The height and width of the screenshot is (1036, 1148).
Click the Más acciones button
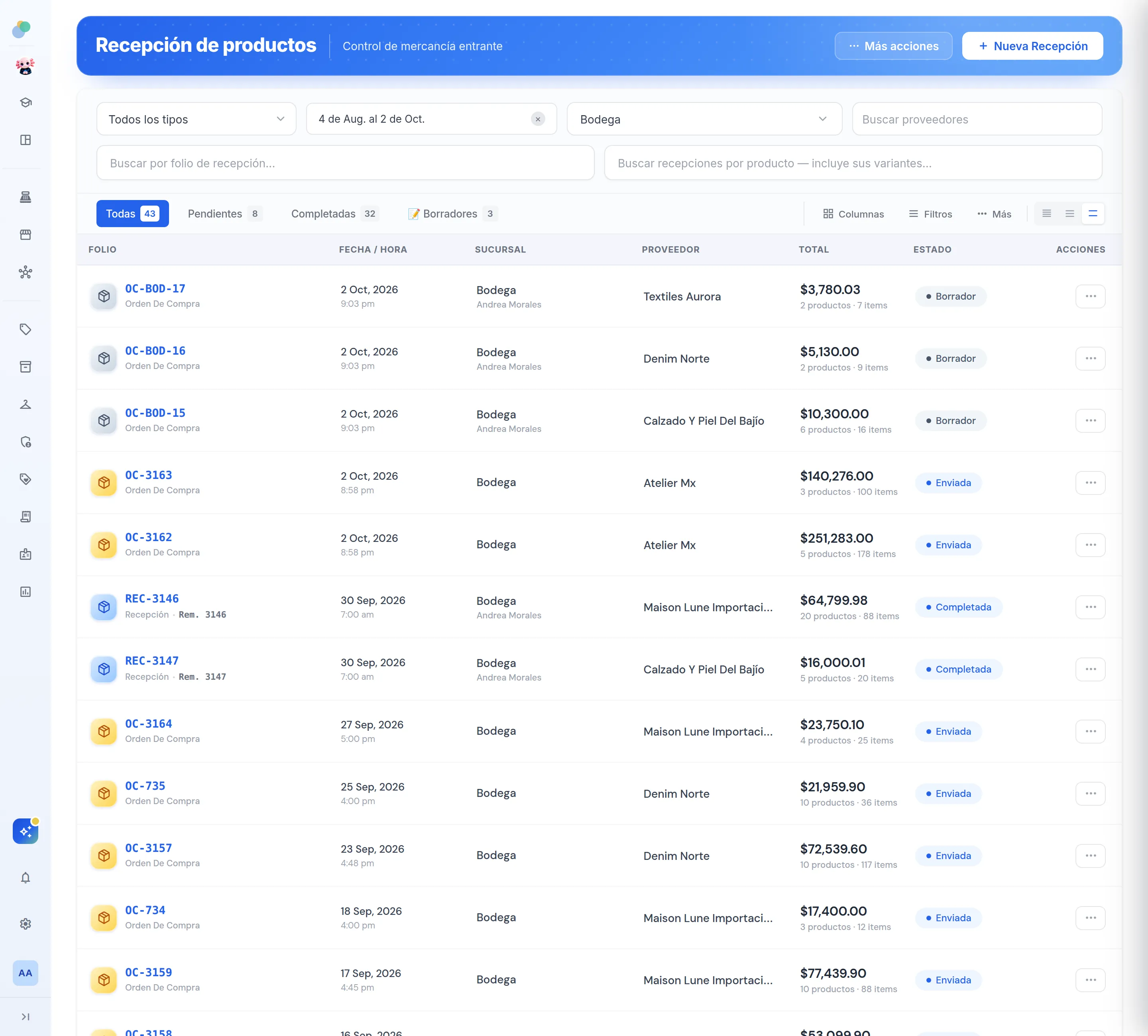point(893,46)
